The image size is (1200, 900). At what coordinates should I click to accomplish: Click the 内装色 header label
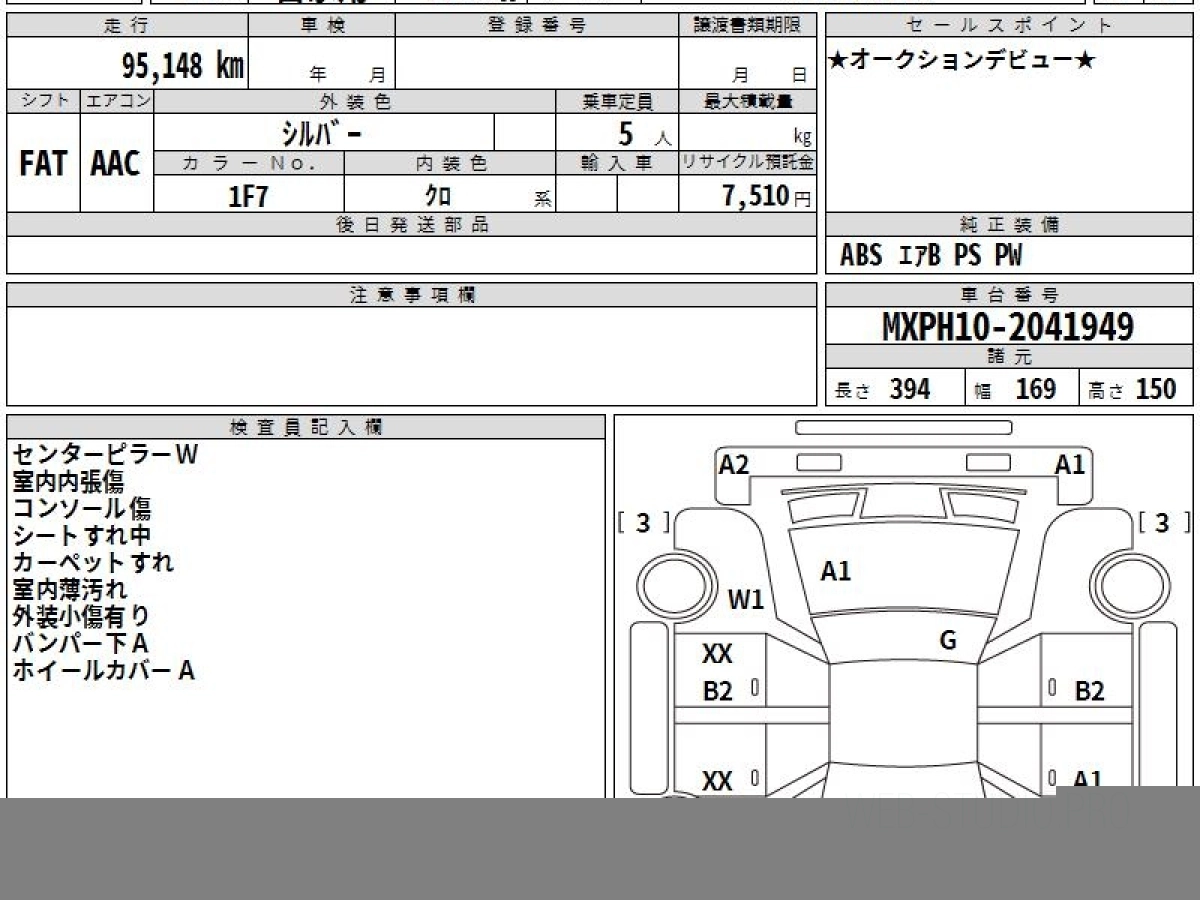tap(451, 163)
